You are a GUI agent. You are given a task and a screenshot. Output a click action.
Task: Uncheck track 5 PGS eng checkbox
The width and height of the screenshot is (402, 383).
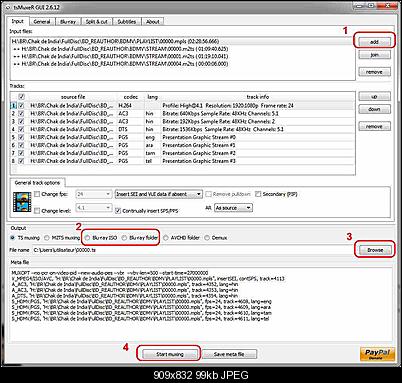point(21,137)
